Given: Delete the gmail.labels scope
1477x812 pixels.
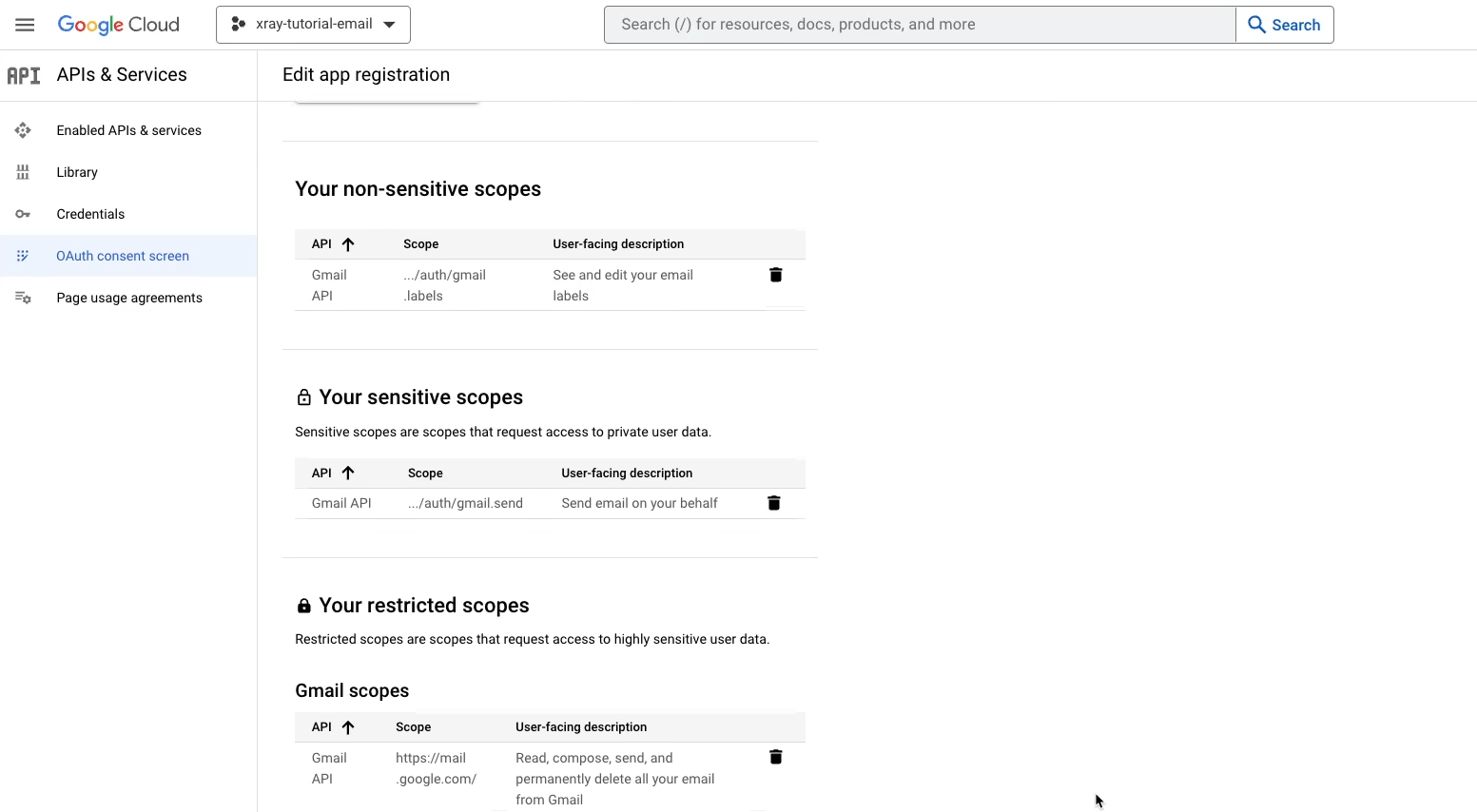Looking at the screenshot, I should (x=776, y=275).
